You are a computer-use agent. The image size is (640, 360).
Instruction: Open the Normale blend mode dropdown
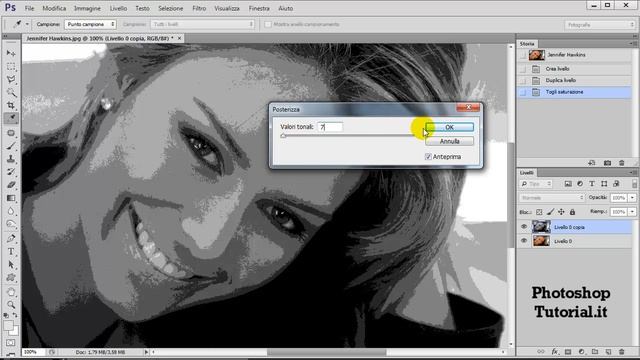(x=552, y=198)
